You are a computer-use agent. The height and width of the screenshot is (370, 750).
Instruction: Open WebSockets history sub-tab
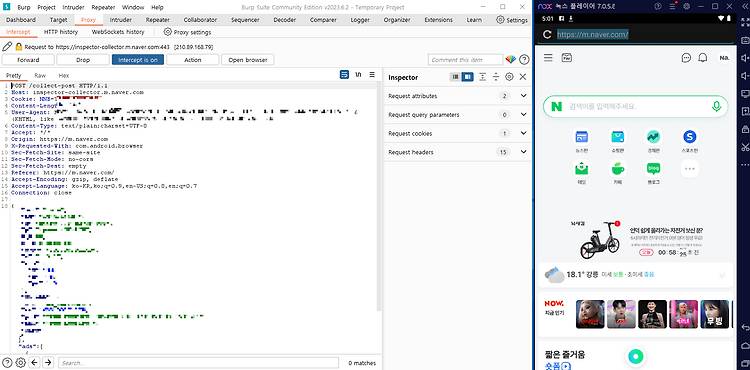point(118,32)
